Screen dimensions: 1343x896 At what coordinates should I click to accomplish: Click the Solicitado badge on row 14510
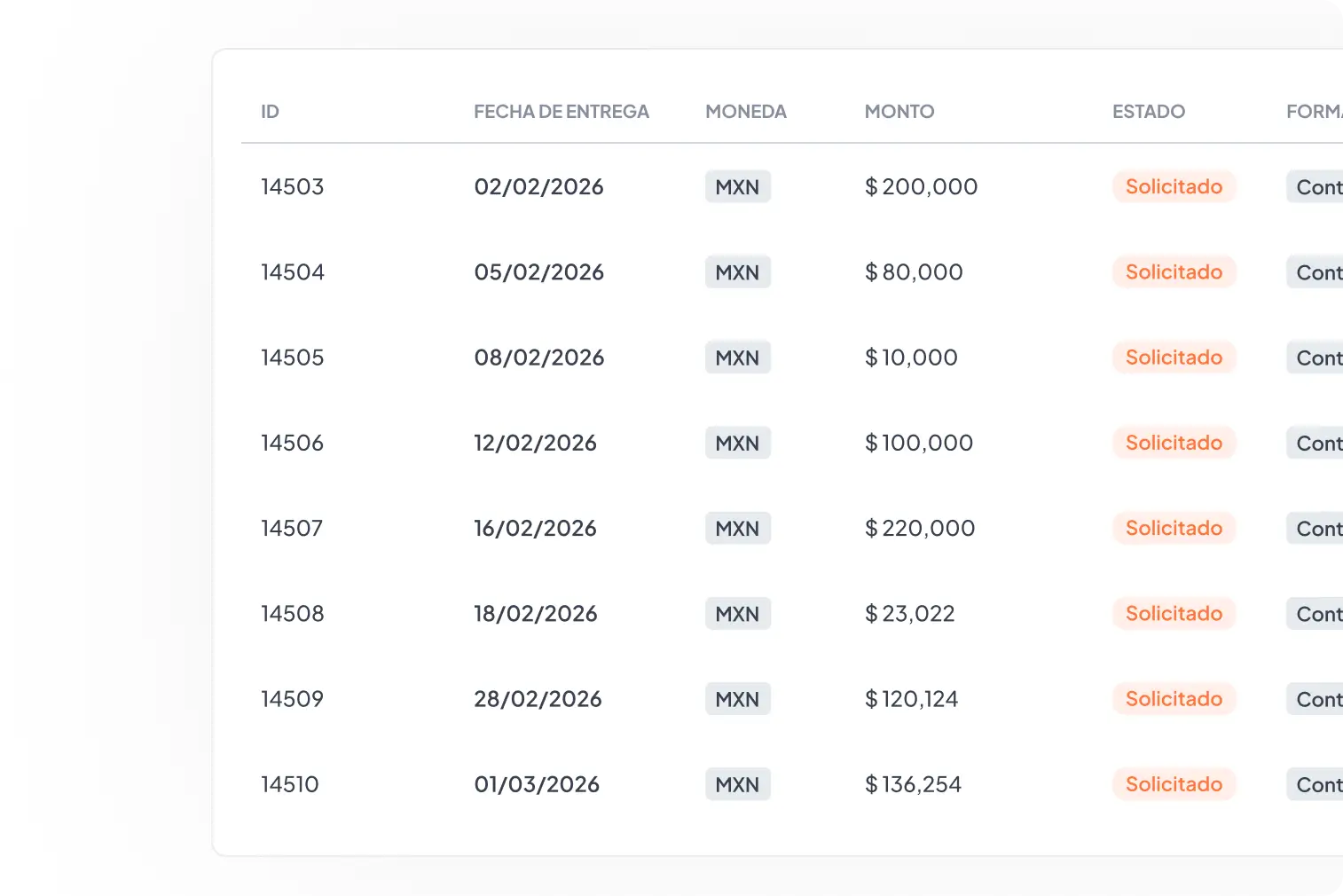pos(1174,784)
